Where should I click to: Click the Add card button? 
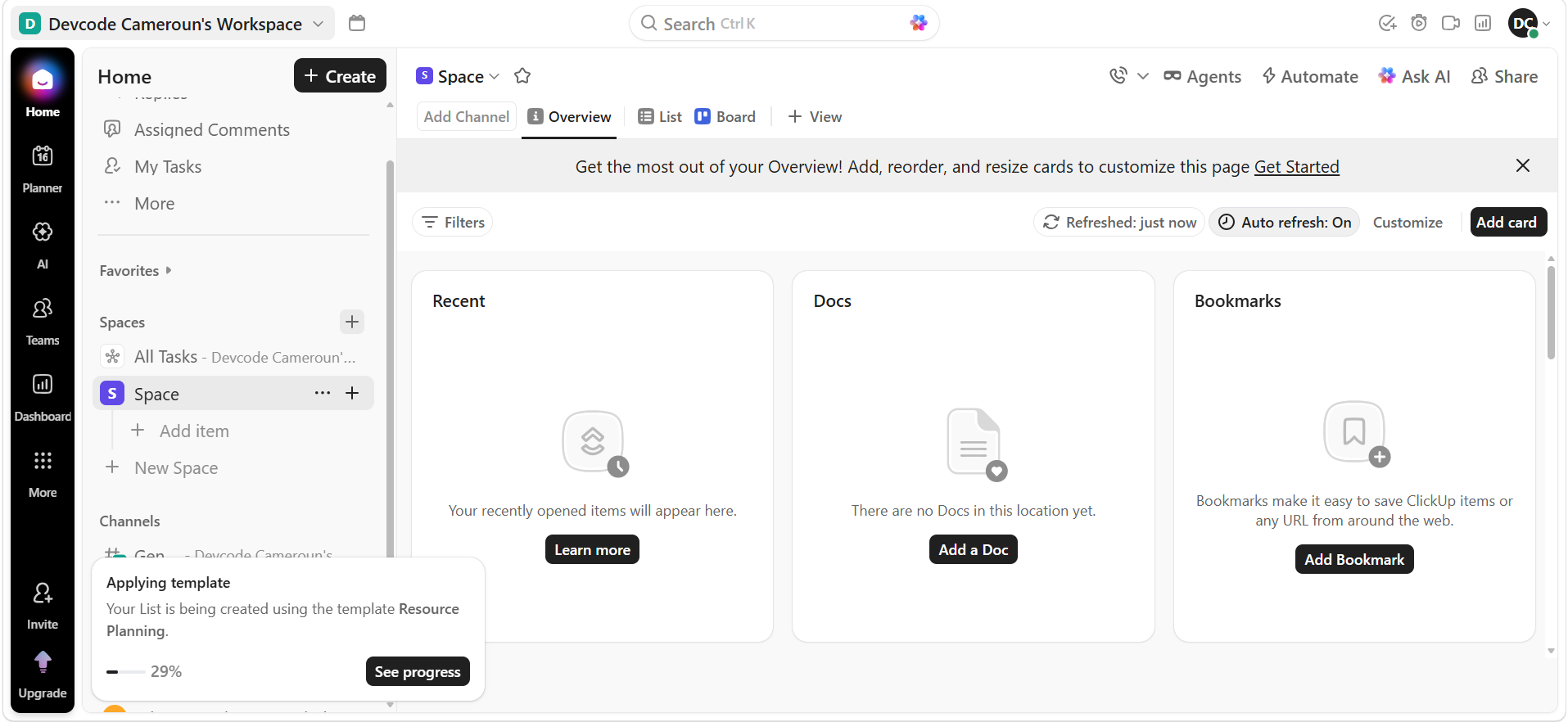pyautogui.click(x=1508, y=222)
